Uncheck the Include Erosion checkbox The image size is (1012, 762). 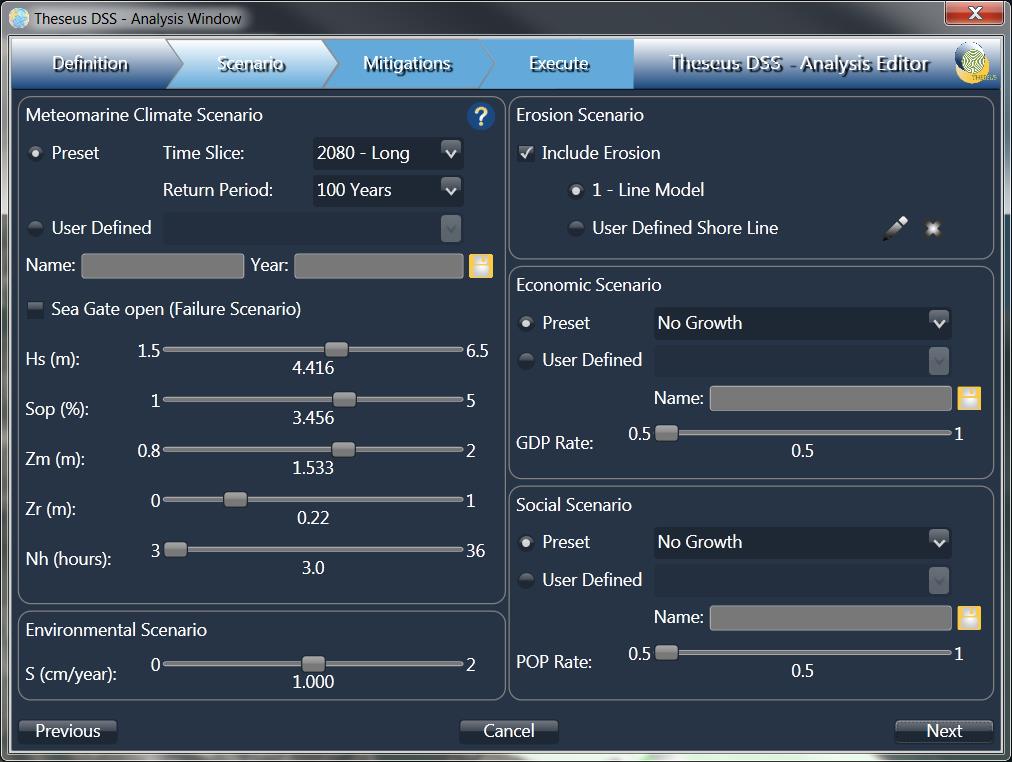click(x=526, y=153)
